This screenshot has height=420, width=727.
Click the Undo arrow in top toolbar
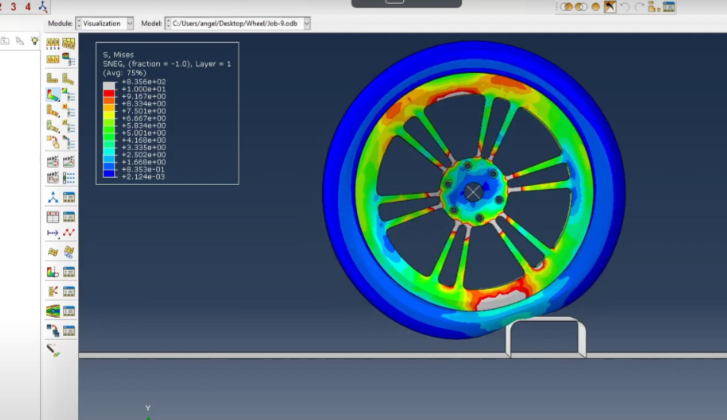[626, 7]
